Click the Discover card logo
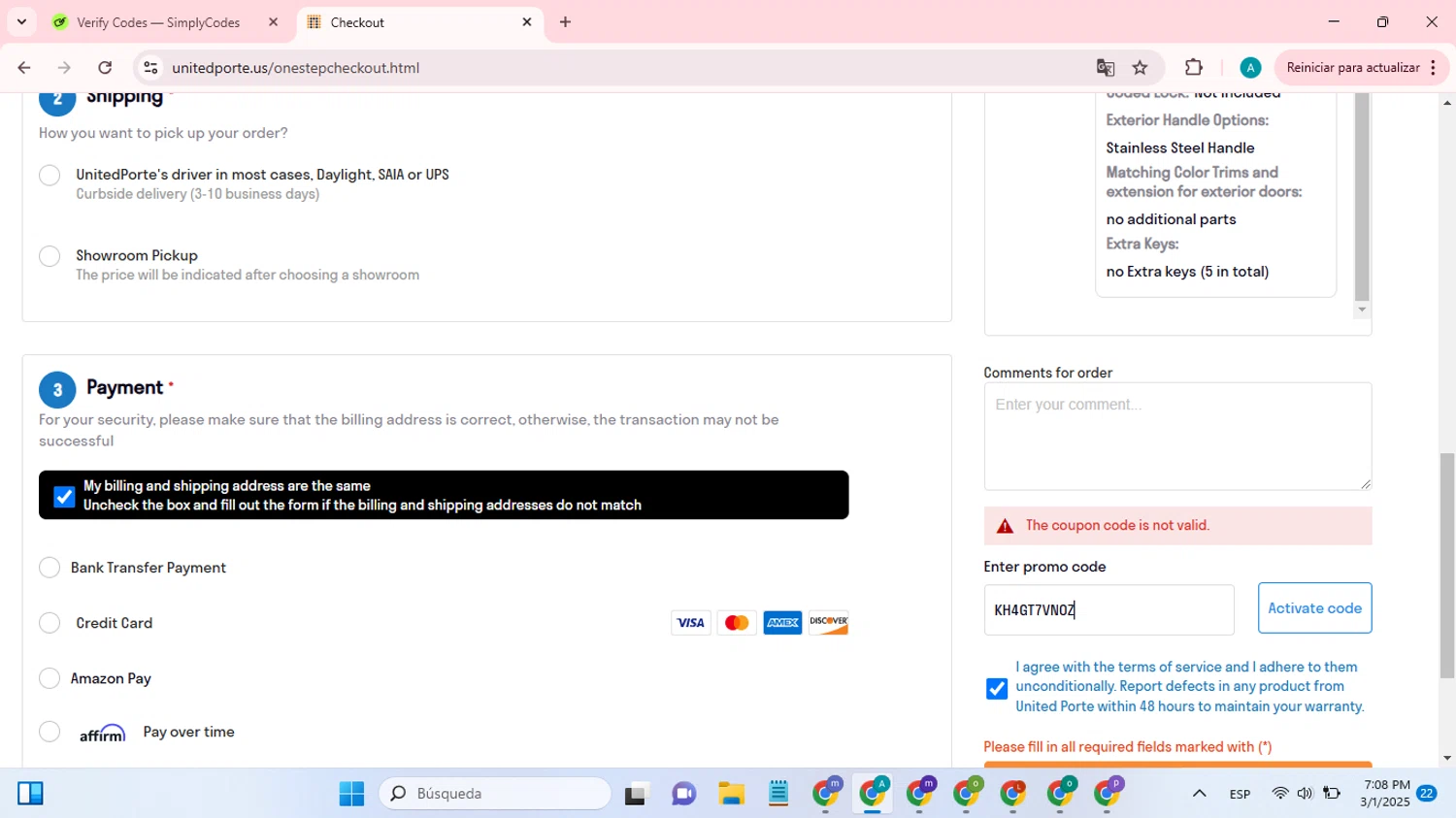This screenshot has height=818, width=1456. tap(828, 623)
